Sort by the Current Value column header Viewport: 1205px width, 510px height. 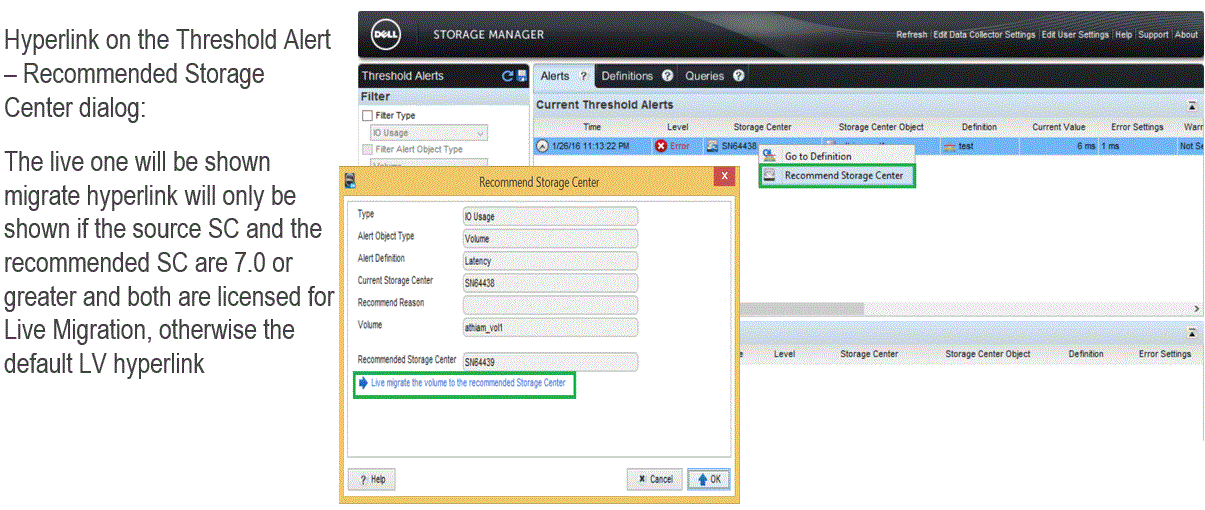[1059, 127]
